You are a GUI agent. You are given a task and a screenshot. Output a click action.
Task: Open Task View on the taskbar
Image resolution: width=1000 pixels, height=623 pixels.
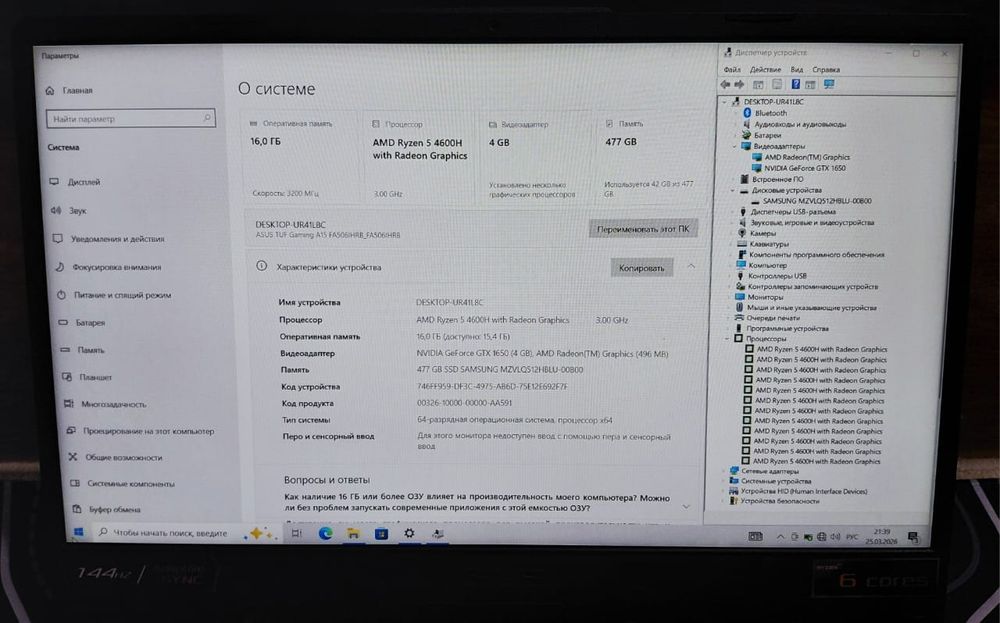[x=297, y=533]
